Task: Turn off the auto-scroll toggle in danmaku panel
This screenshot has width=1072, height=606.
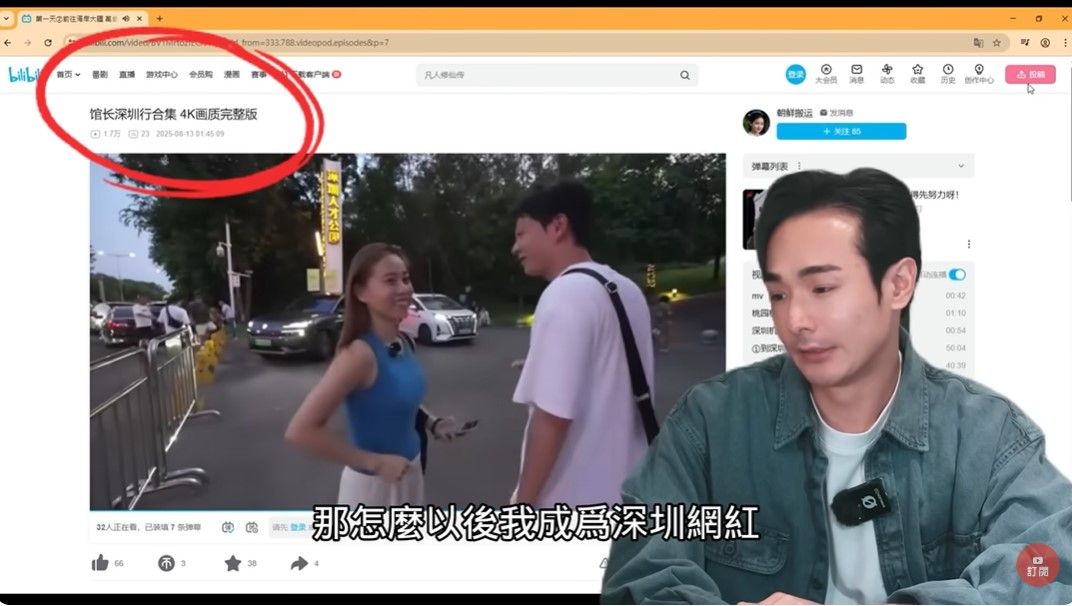Action: [957, 275]
